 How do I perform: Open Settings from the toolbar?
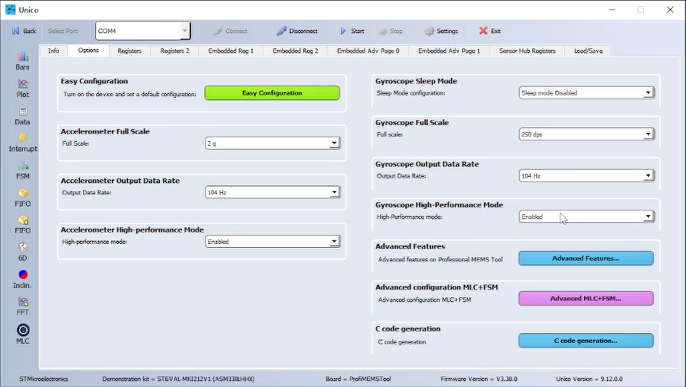point(441,31)
